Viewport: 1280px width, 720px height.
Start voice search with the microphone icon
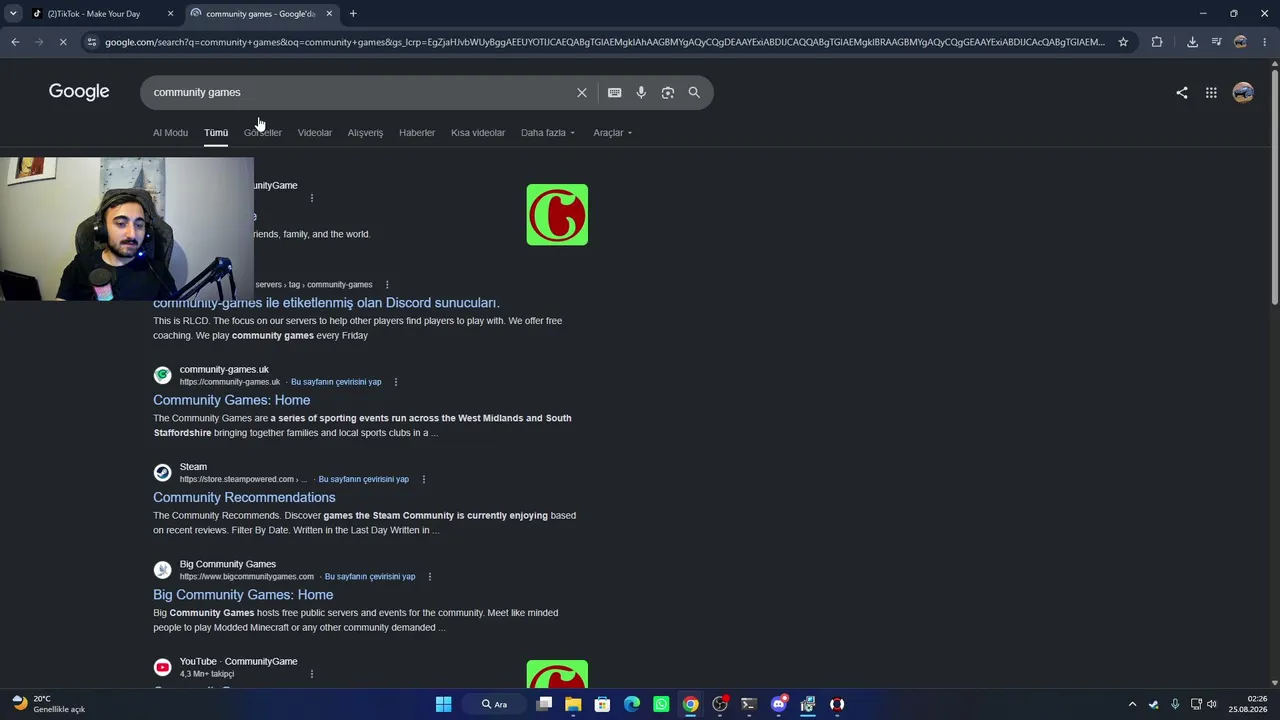click(x=641, y=92)
